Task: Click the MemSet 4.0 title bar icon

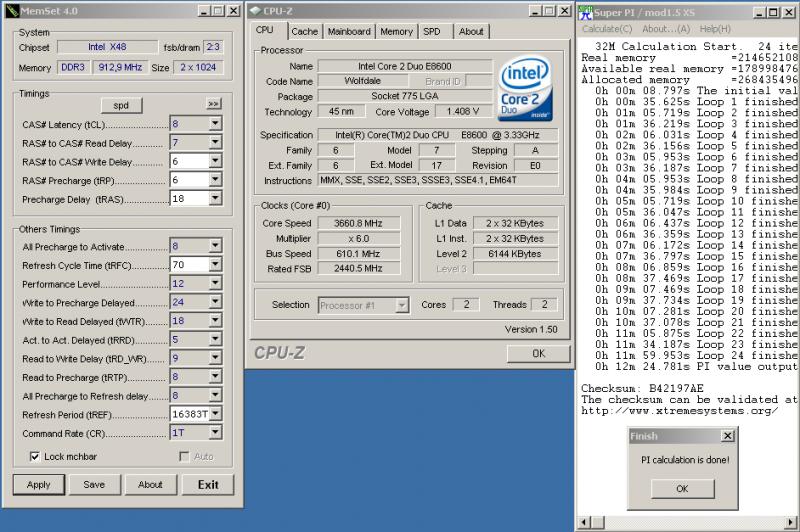Action: (12, 11)
